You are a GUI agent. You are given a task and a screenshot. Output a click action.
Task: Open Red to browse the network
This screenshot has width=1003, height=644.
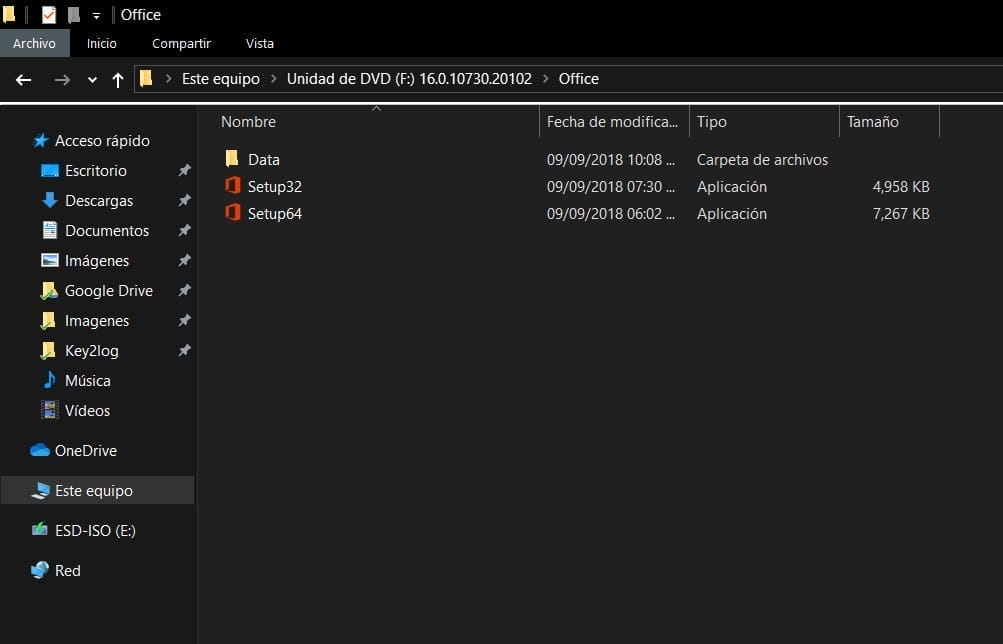[x=69, y=570]
